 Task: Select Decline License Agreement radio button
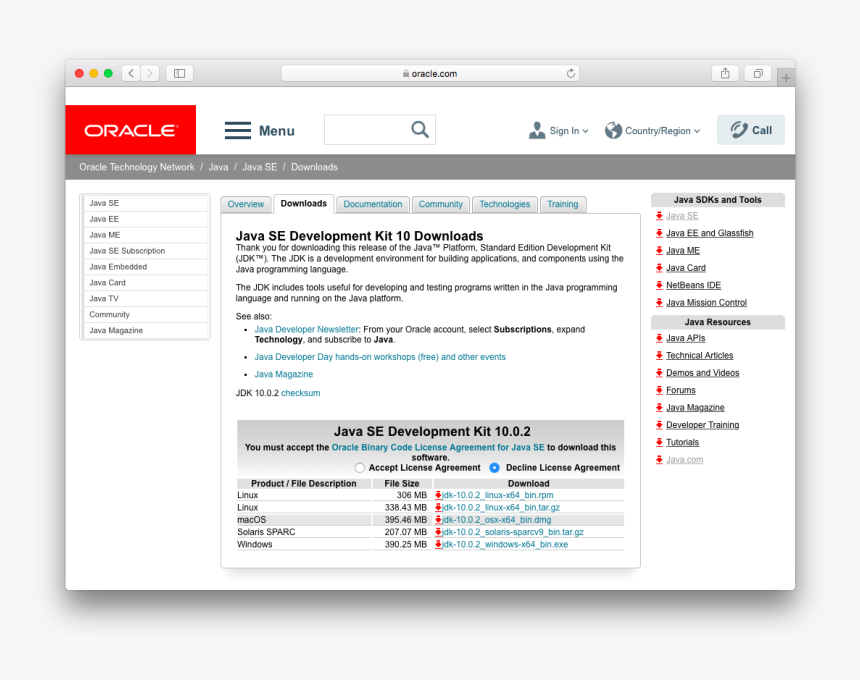[494, 468]
